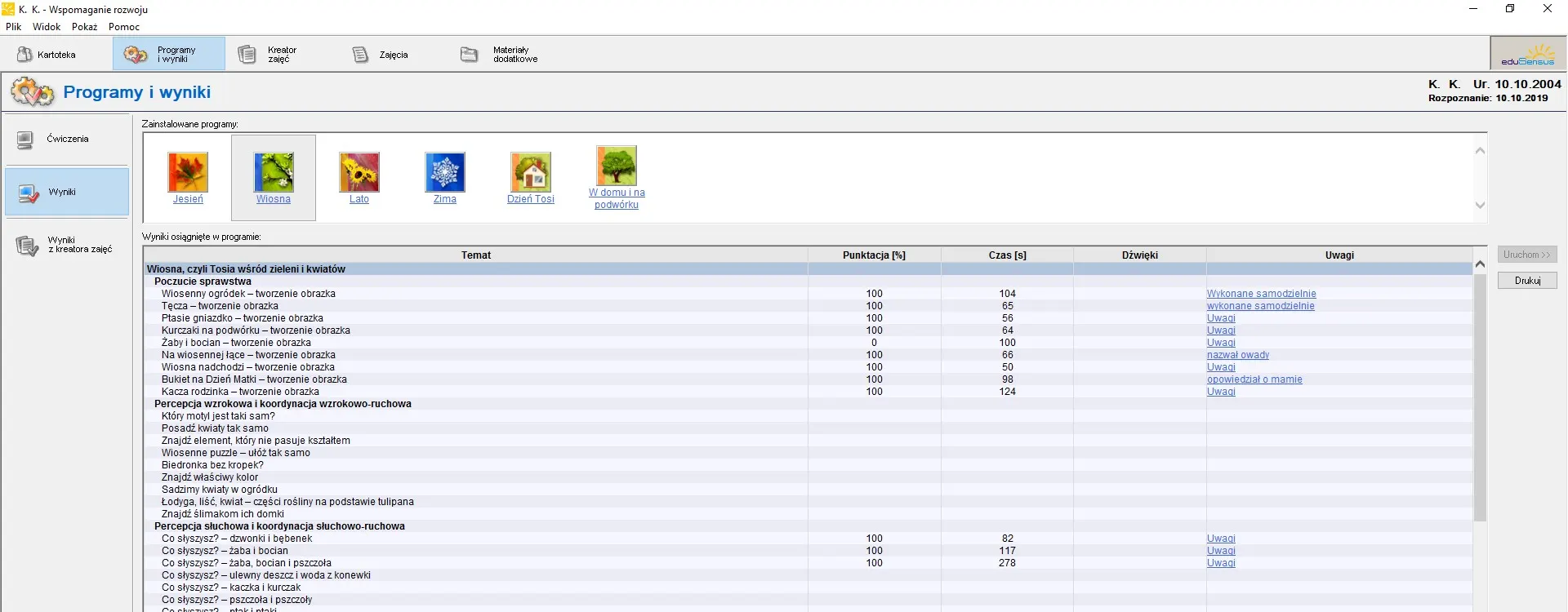Open Materiały dodatkowe section
This screenshot has height=612, width=1568.
[x=500, y=55]
